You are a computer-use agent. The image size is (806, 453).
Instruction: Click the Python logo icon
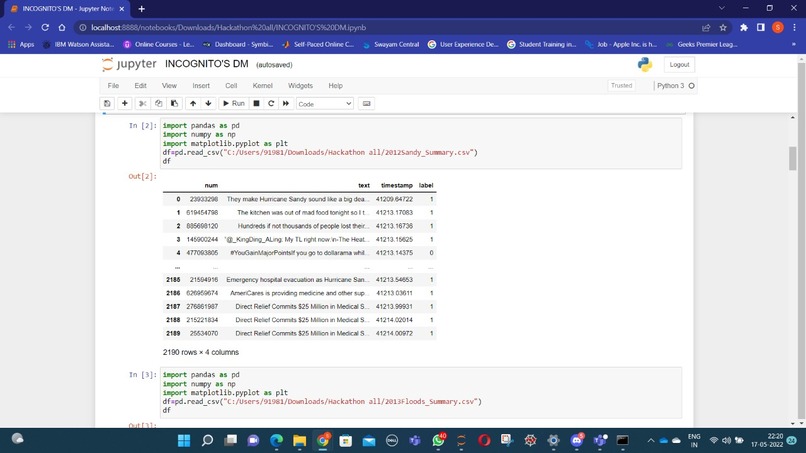pyautogui.click(x=645, y=64)
